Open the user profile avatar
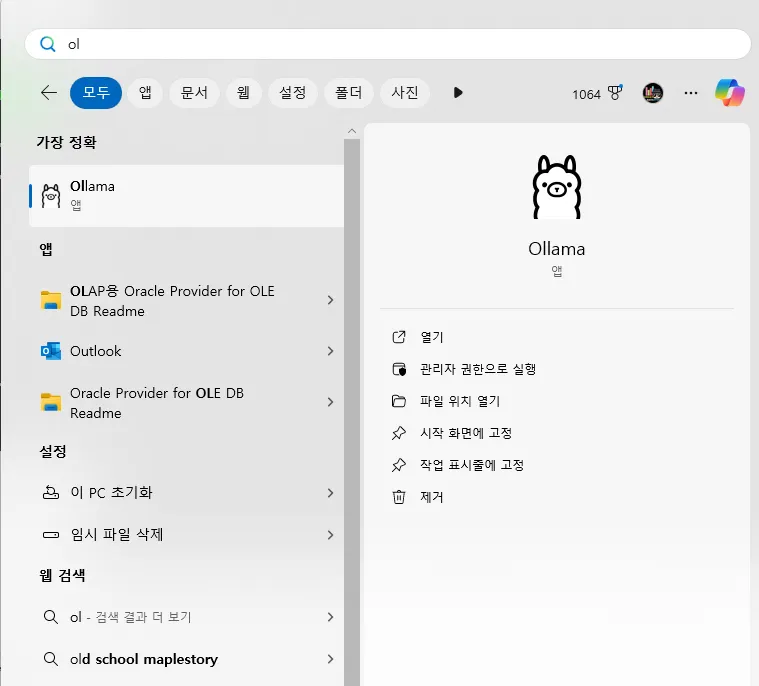759x686 pixels. pyautogui.click(x=653, y=93)
